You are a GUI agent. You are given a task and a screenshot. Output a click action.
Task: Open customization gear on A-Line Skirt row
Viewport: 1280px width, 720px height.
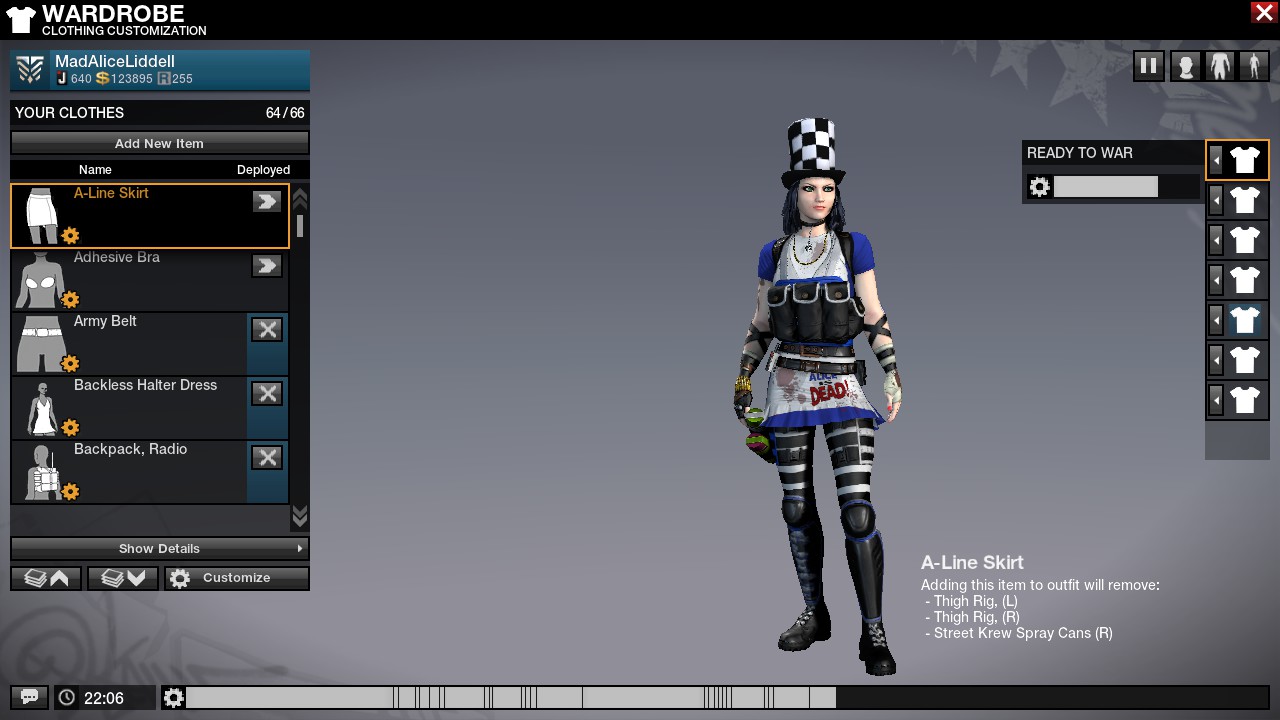tap(70, 236)
